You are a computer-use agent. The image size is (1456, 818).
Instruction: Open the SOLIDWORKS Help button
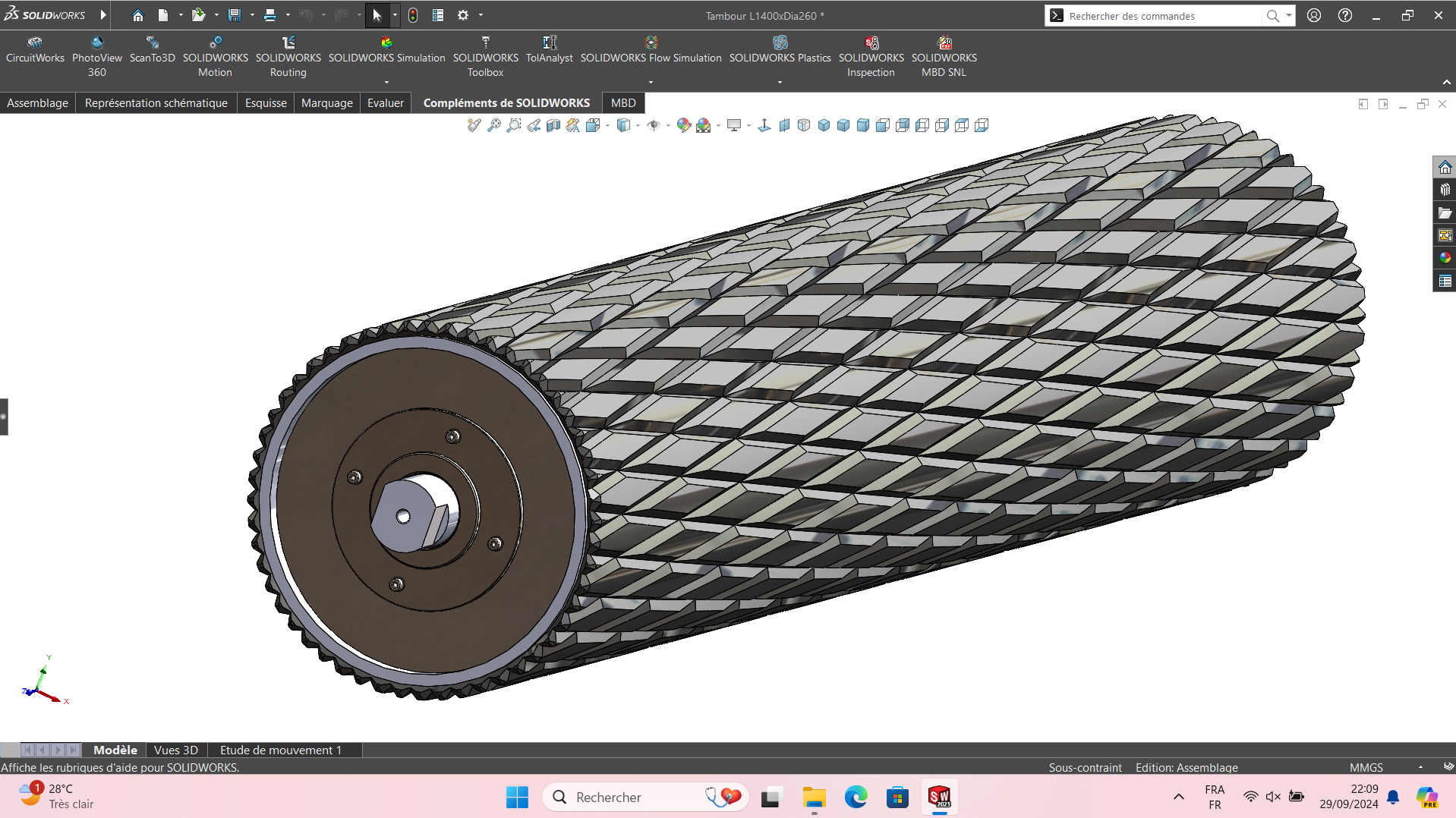click(x=1345, y=15)
